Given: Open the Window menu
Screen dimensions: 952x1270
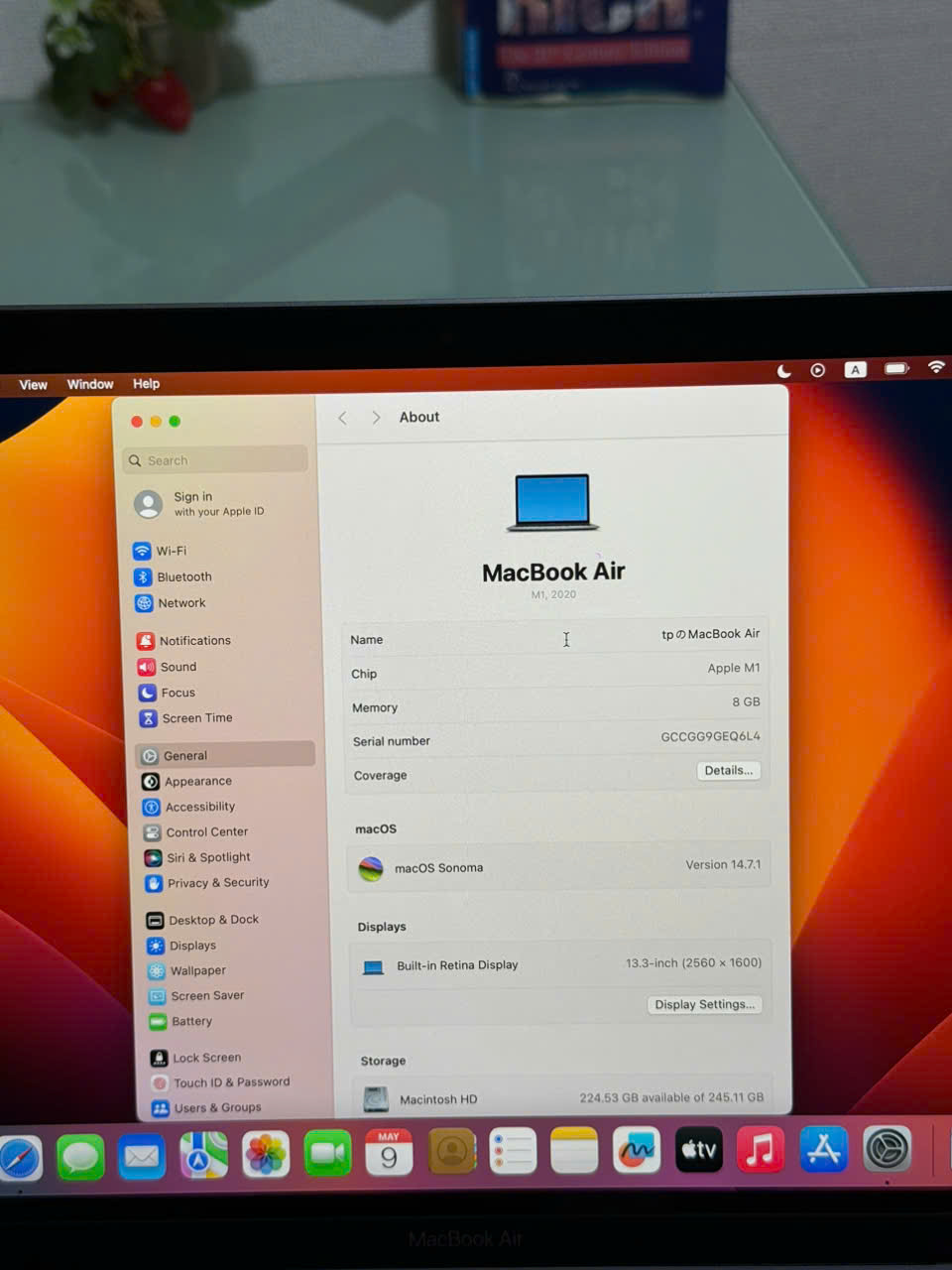Looking at the screenshot, I should point(90,384).
